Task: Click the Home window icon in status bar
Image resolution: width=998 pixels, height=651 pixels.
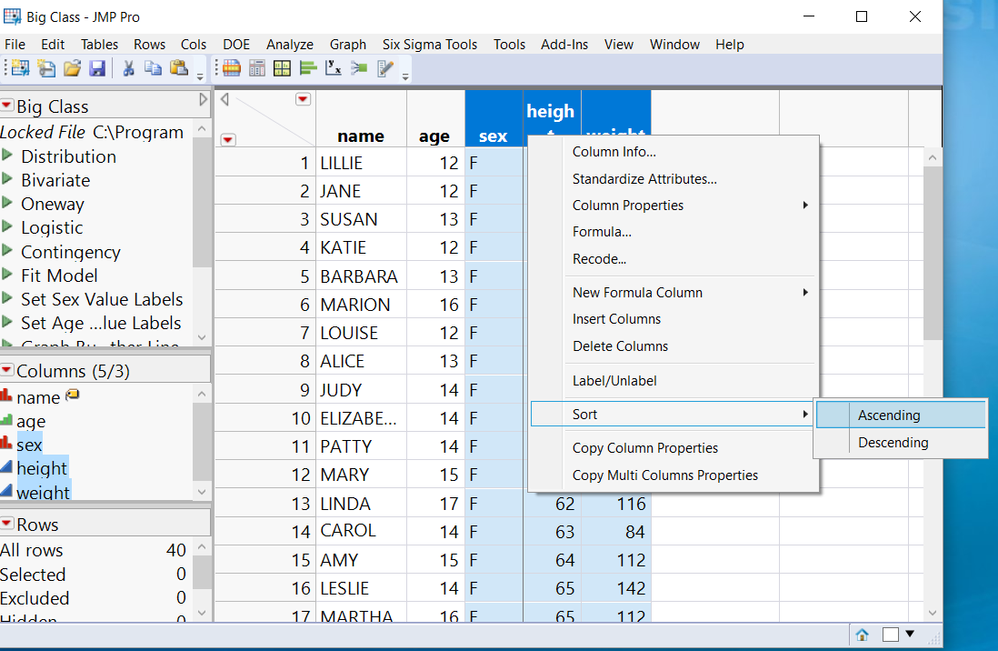Action: (x=861, y=635)
